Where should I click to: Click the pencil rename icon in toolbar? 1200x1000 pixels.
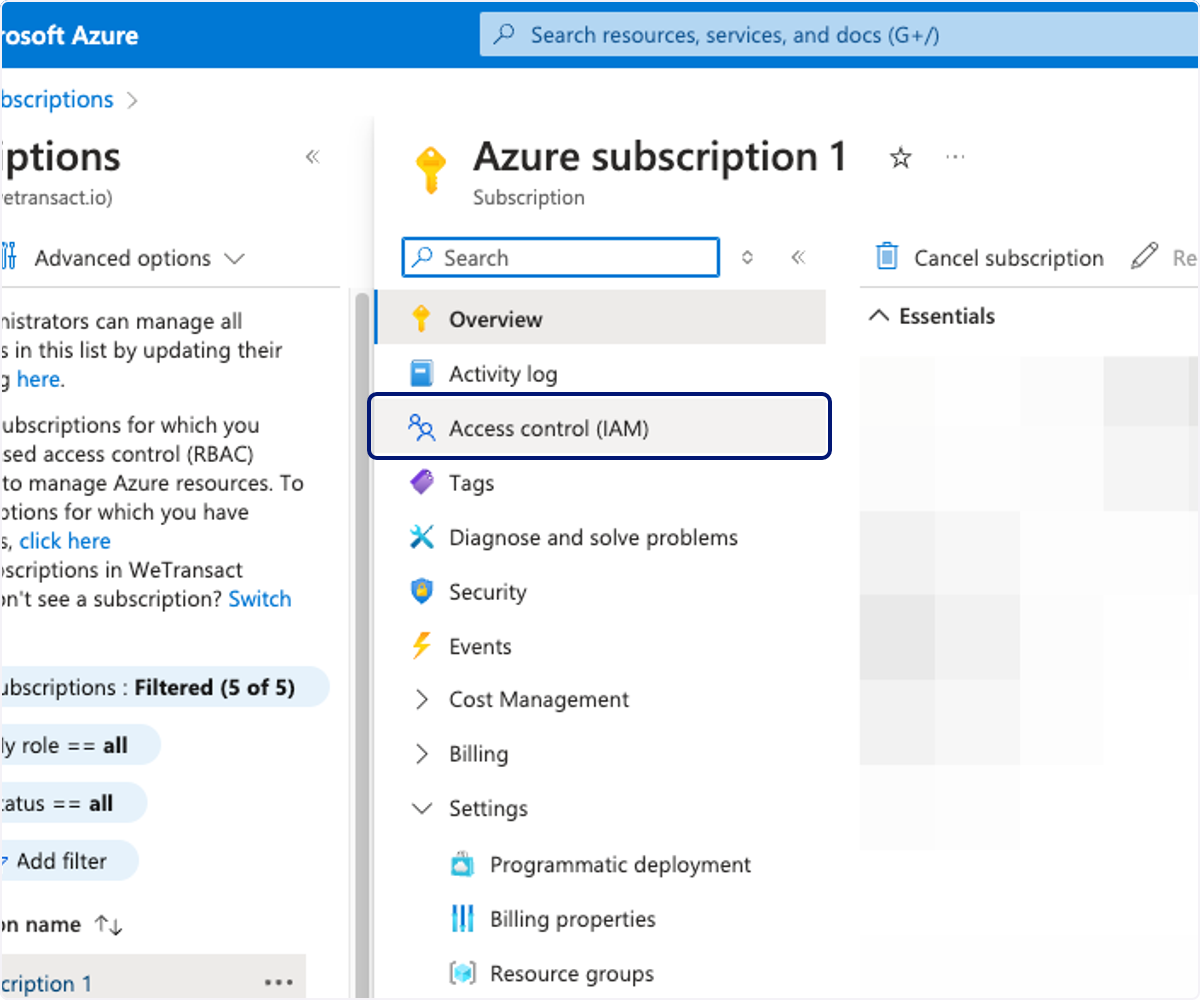1144,257
